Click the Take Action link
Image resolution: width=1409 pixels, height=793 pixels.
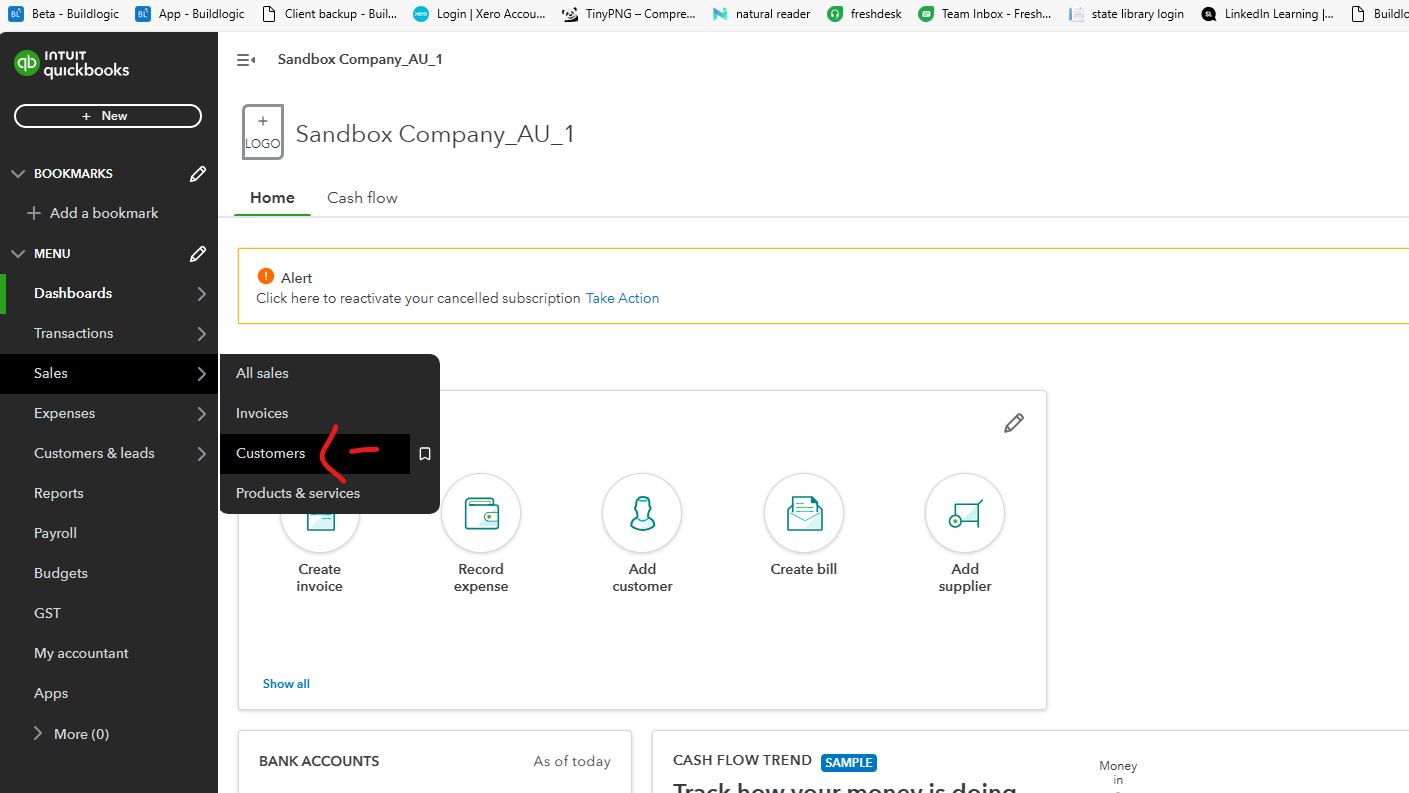pyautogui.click(x=622, y=298)
